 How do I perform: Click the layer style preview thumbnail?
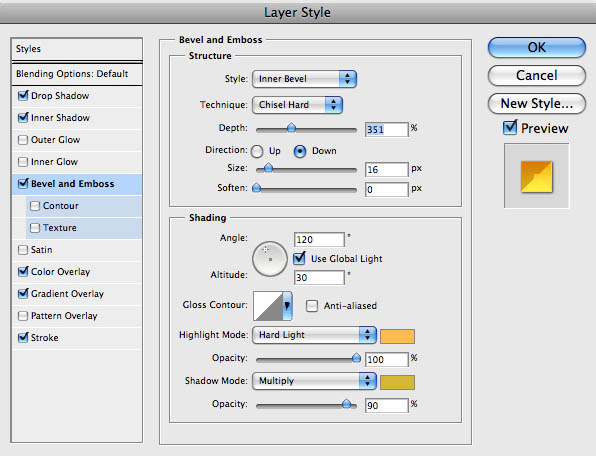click(536, 176)
